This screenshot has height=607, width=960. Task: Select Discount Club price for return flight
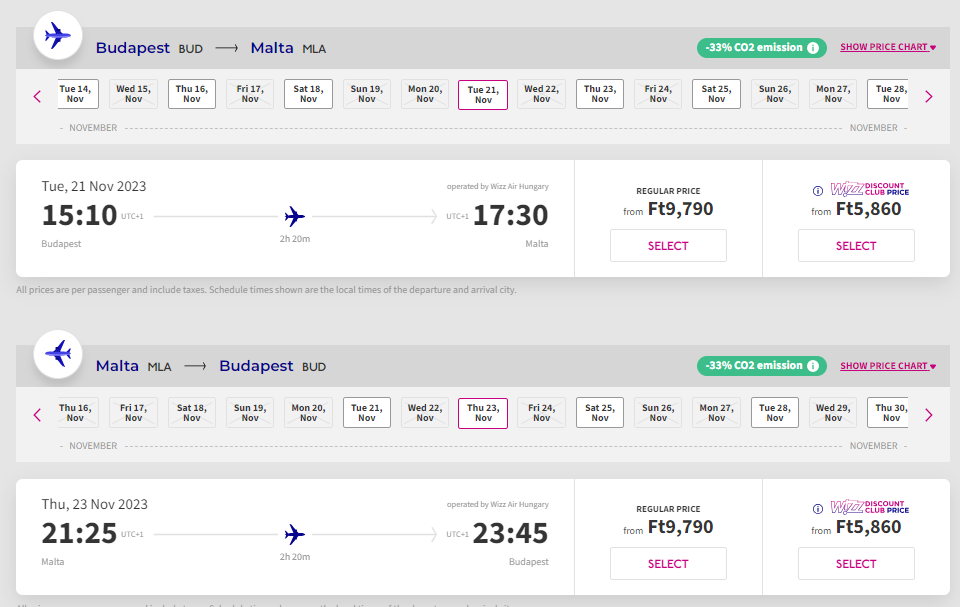tap(856, 564)
